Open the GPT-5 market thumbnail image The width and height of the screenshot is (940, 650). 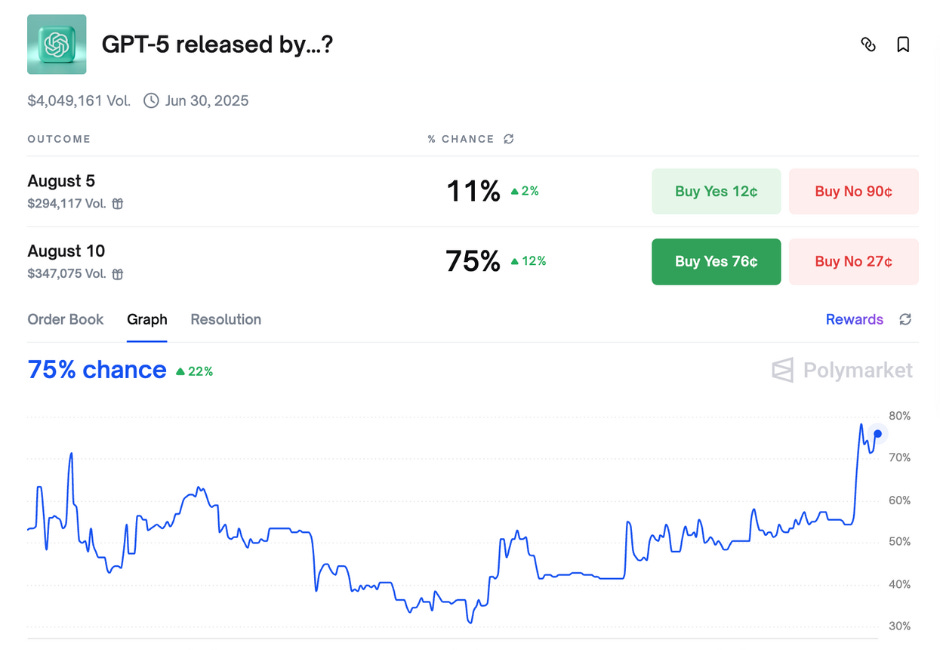(56, 44)
